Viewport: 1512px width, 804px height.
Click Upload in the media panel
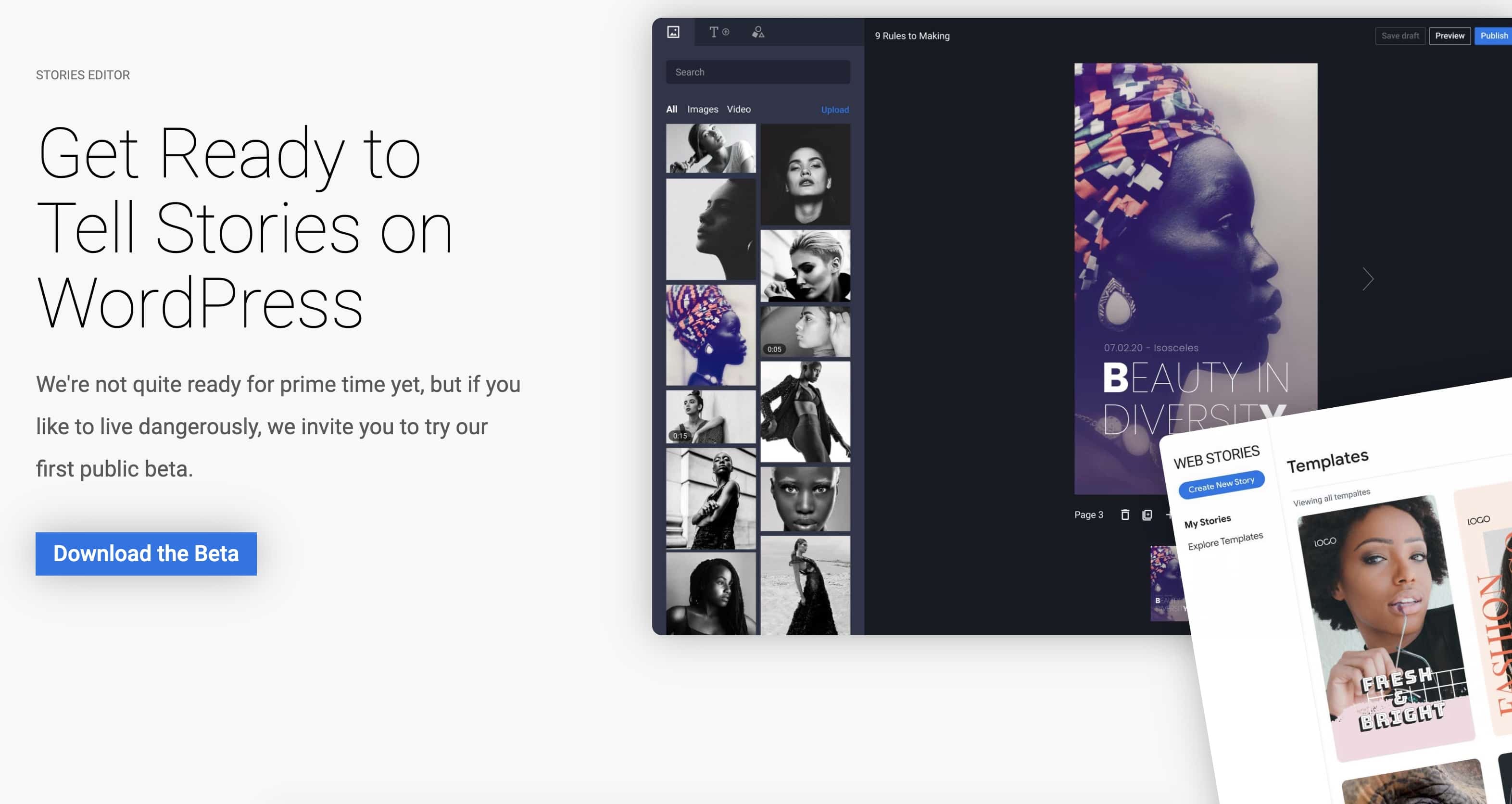835,110
